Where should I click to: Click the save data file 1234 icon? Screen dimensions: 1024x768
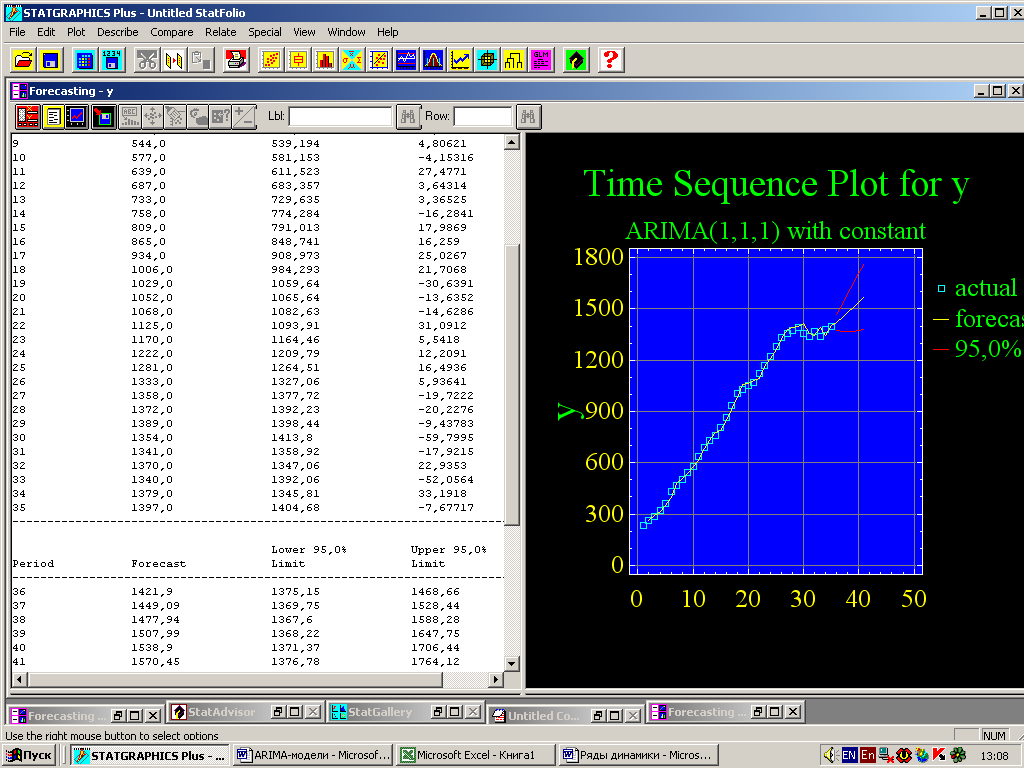click(x=112, y=60)
